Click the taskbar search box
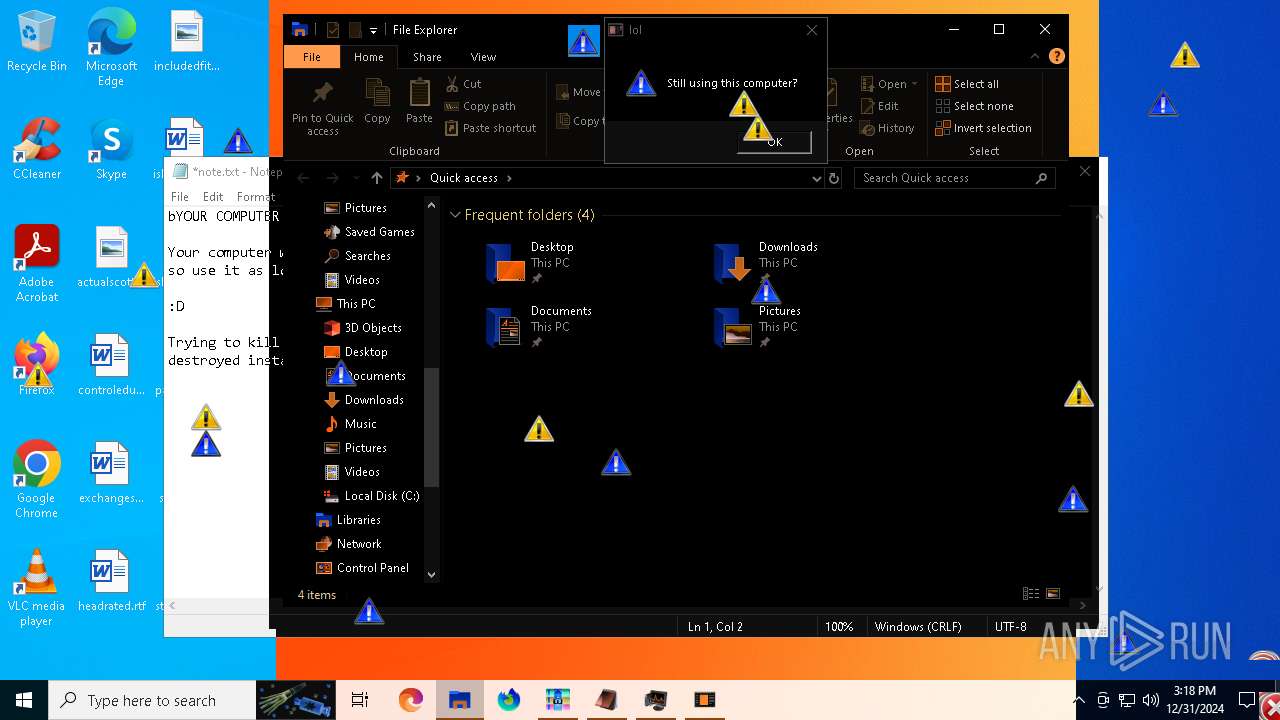This screenshot has height=720, width=1280. (x=151, y=700)
